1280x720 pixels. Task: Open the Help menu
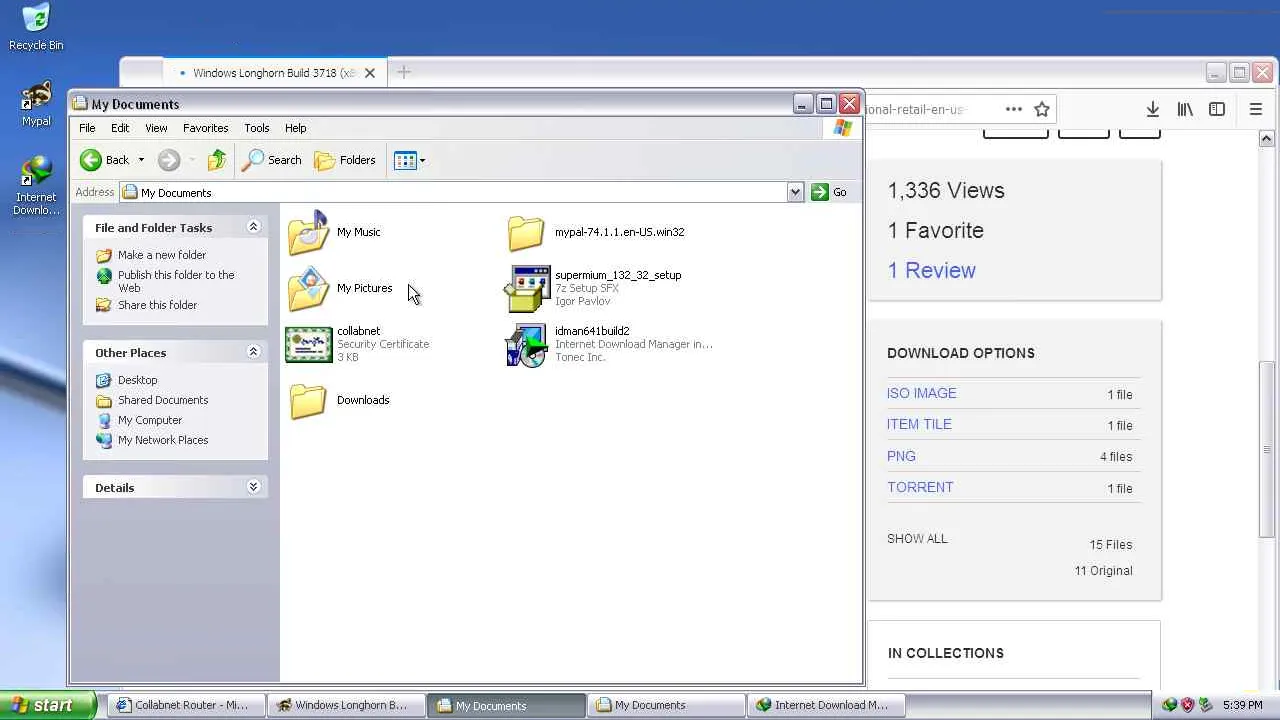coord(295,128)
